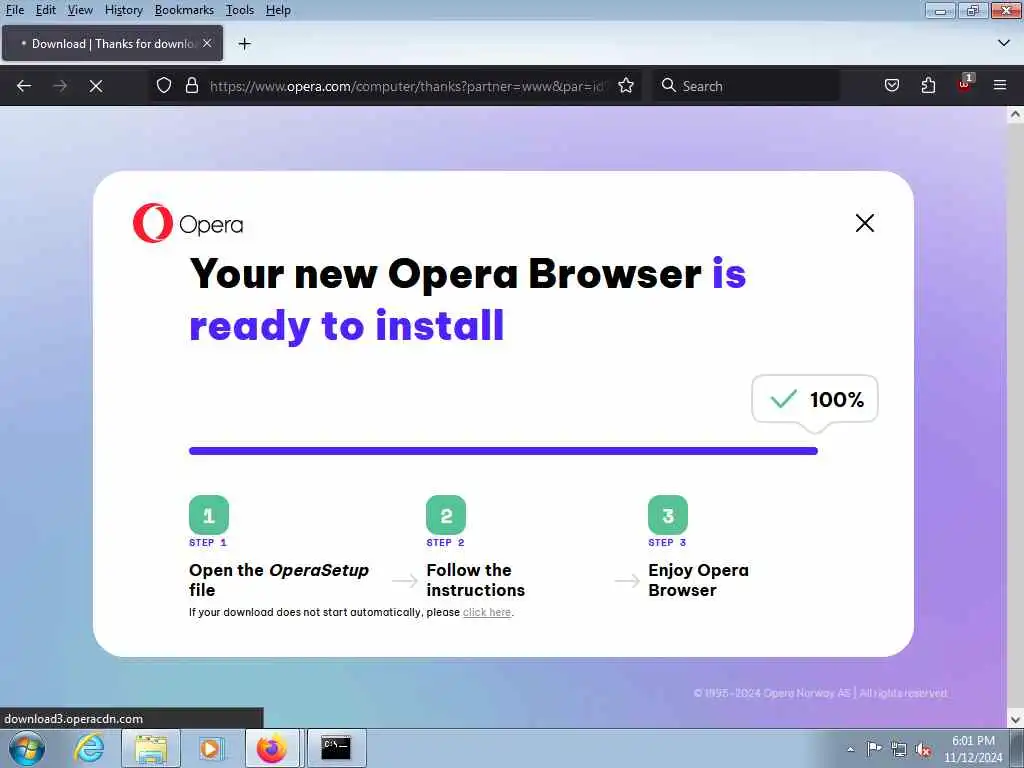Open the Extensions puzzle icon

pos(928,86)
